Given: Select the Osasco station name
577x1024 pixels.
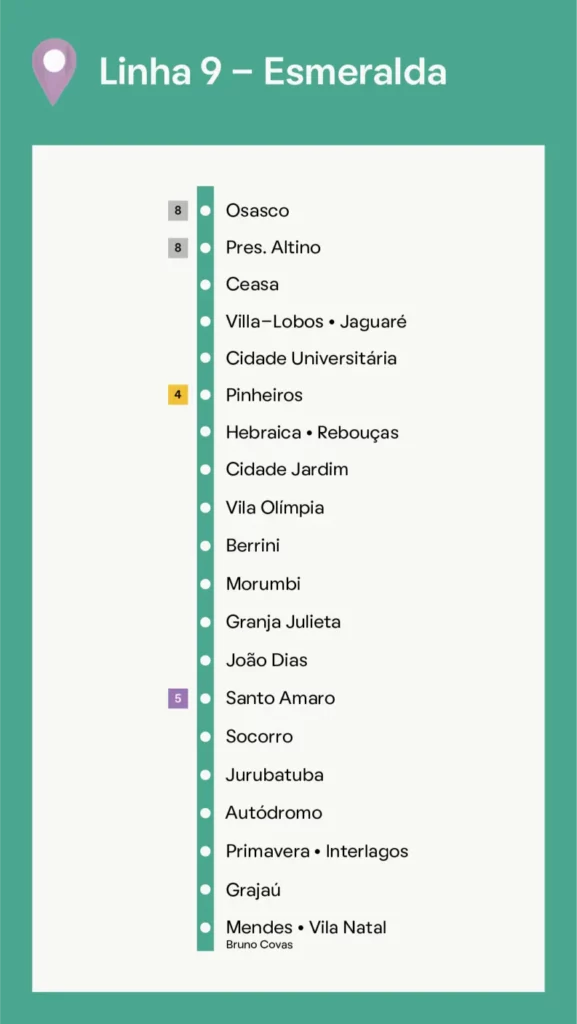Looking at the screenshot, I should [257, 211].
